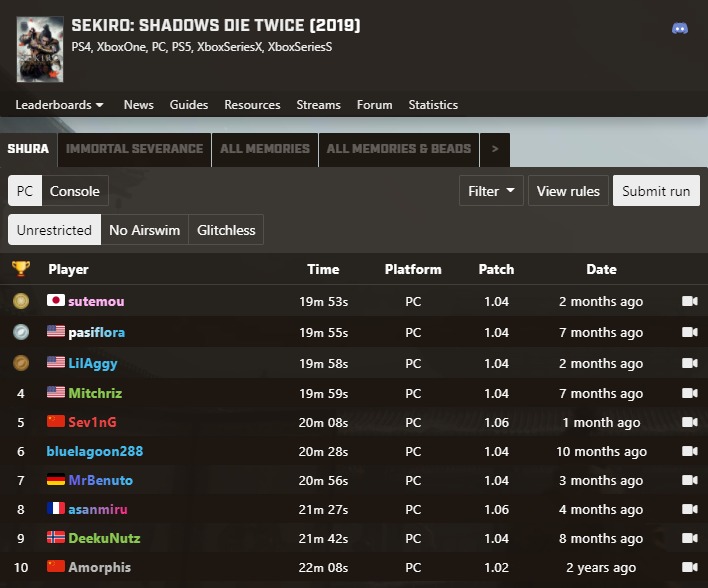
Task: Click the trophy icon in table header
Action: 20,268
